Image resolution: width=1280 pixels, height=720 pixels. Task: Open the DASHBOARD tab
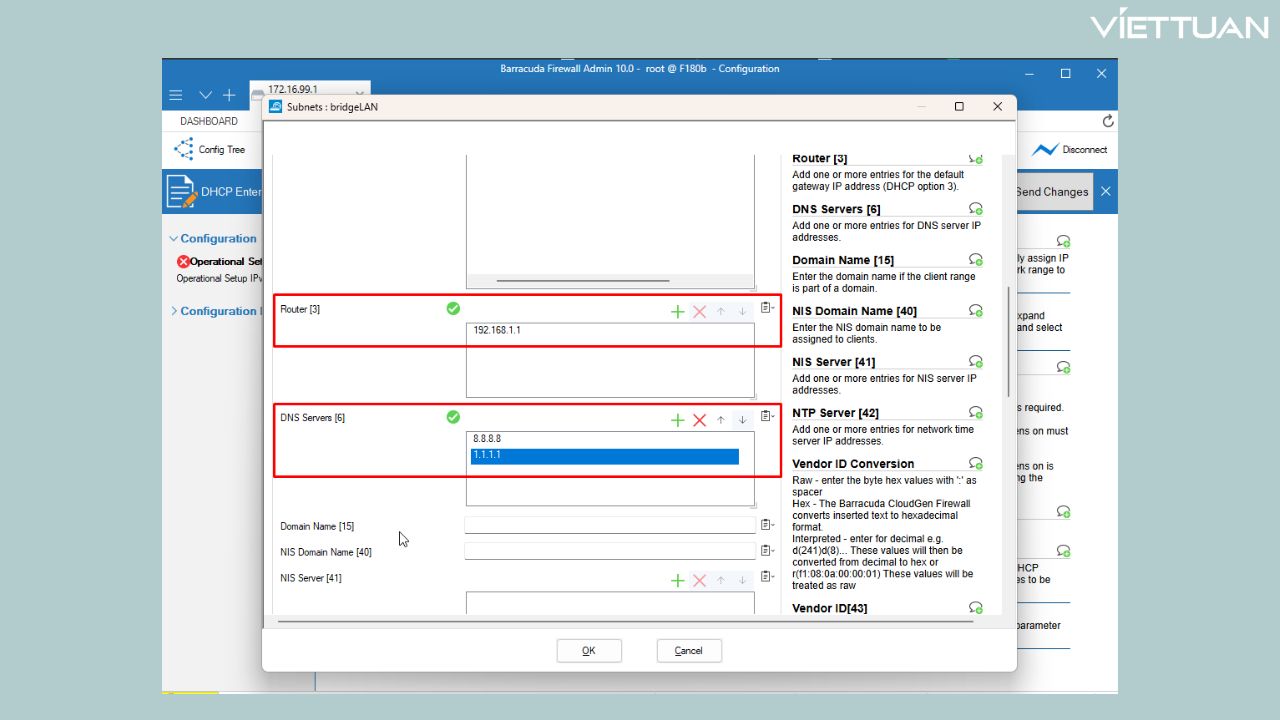(209, 121)
